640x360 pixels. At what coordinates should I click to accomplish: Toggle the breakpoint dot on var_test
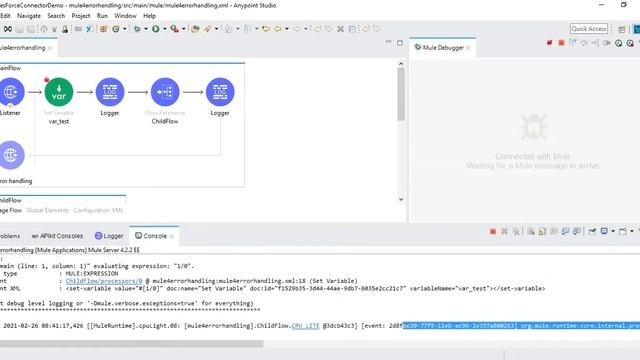pos(47,80)
